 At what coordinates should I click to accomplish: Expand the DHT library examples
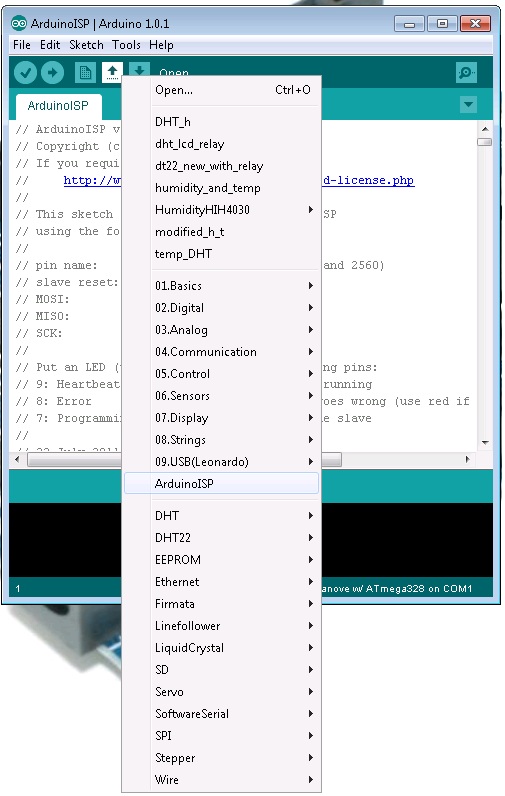221,516
